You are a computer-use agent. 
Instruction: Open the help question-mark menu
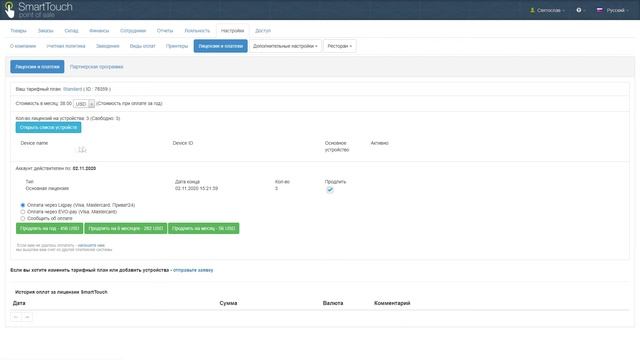tap(580, 10)
